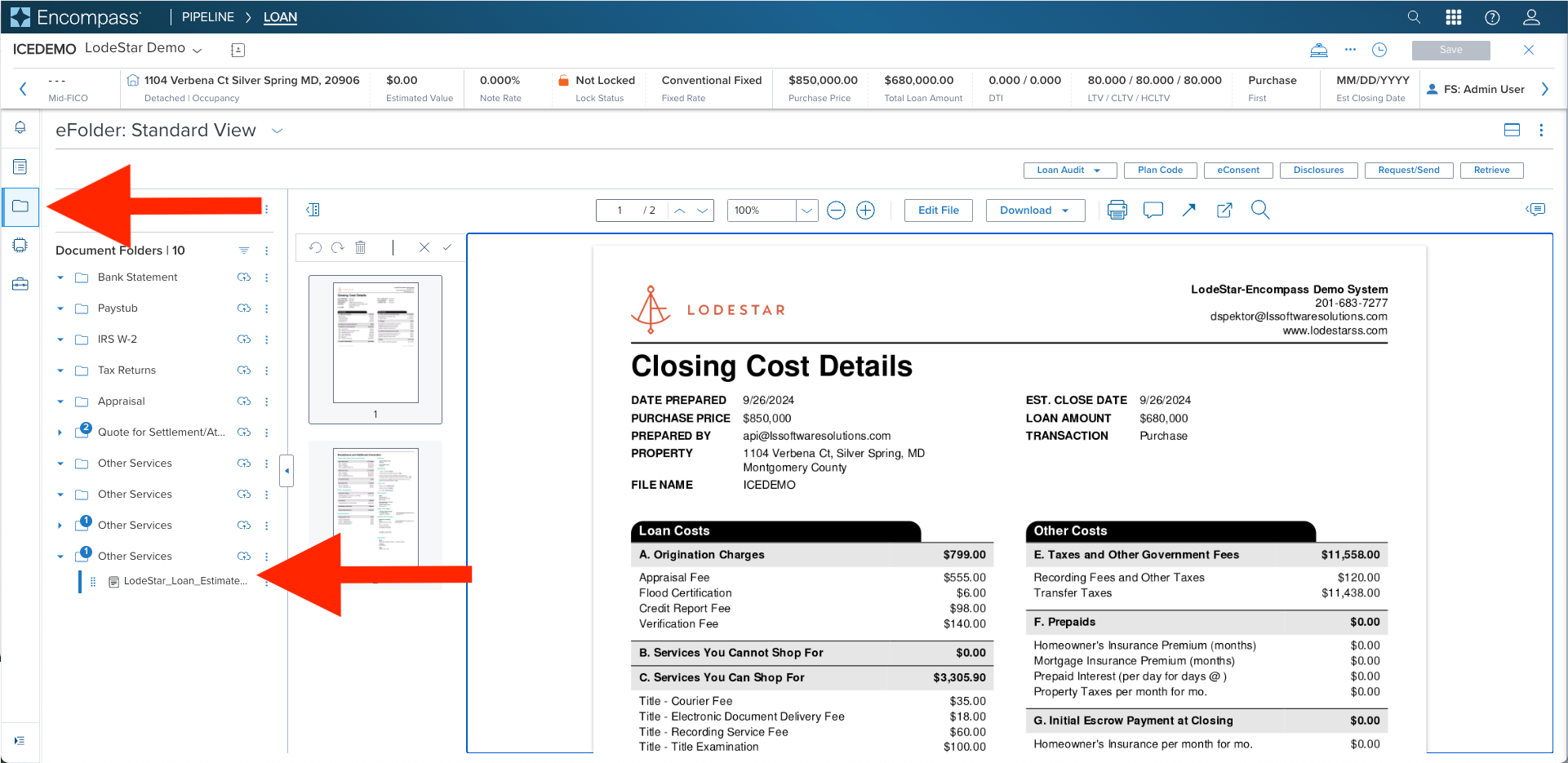Open the apps grid icon in header
The height and width of the screenshot is (763, 1568).
coord(1454,17)
